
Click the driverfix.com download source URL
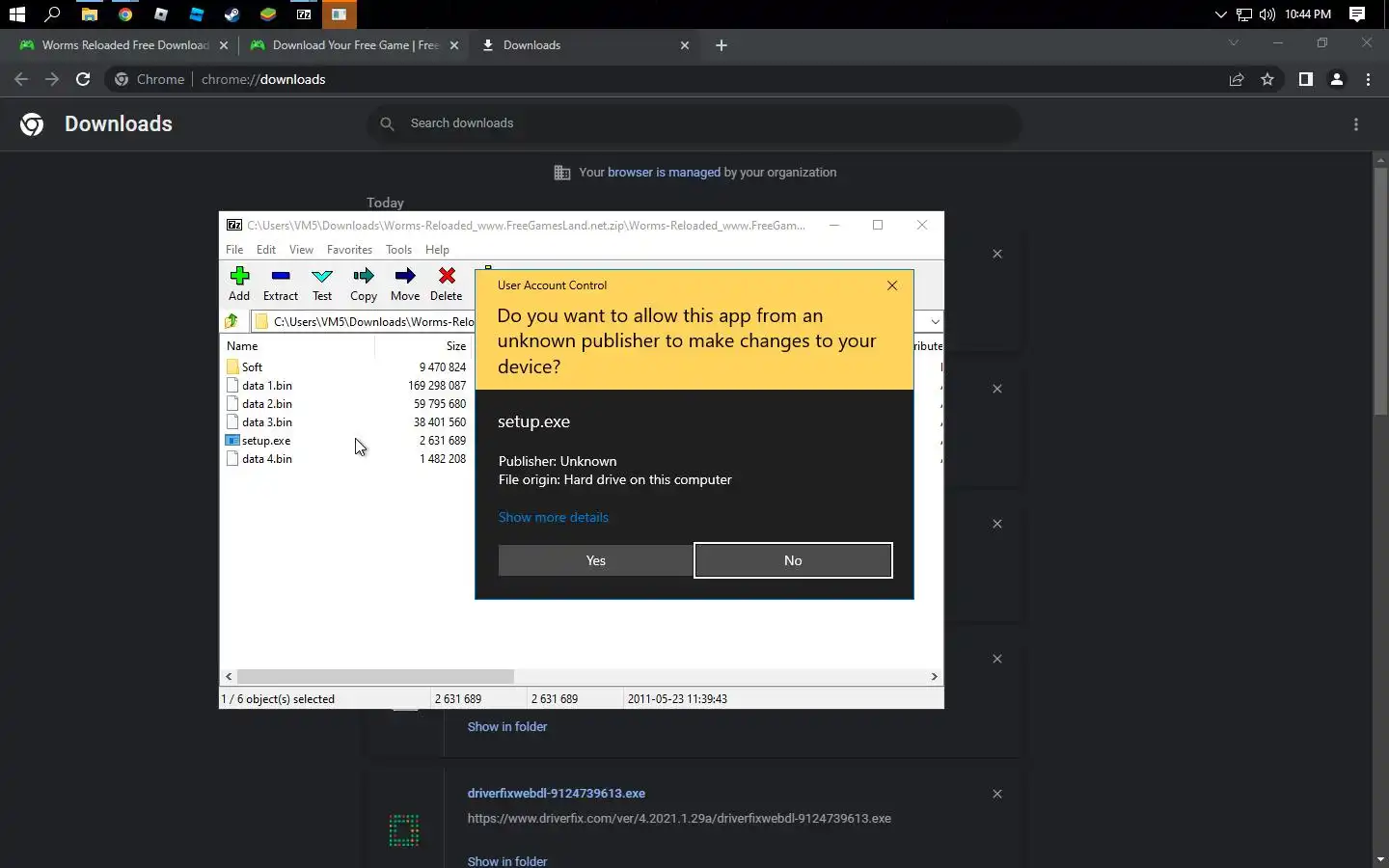[679, 819]
